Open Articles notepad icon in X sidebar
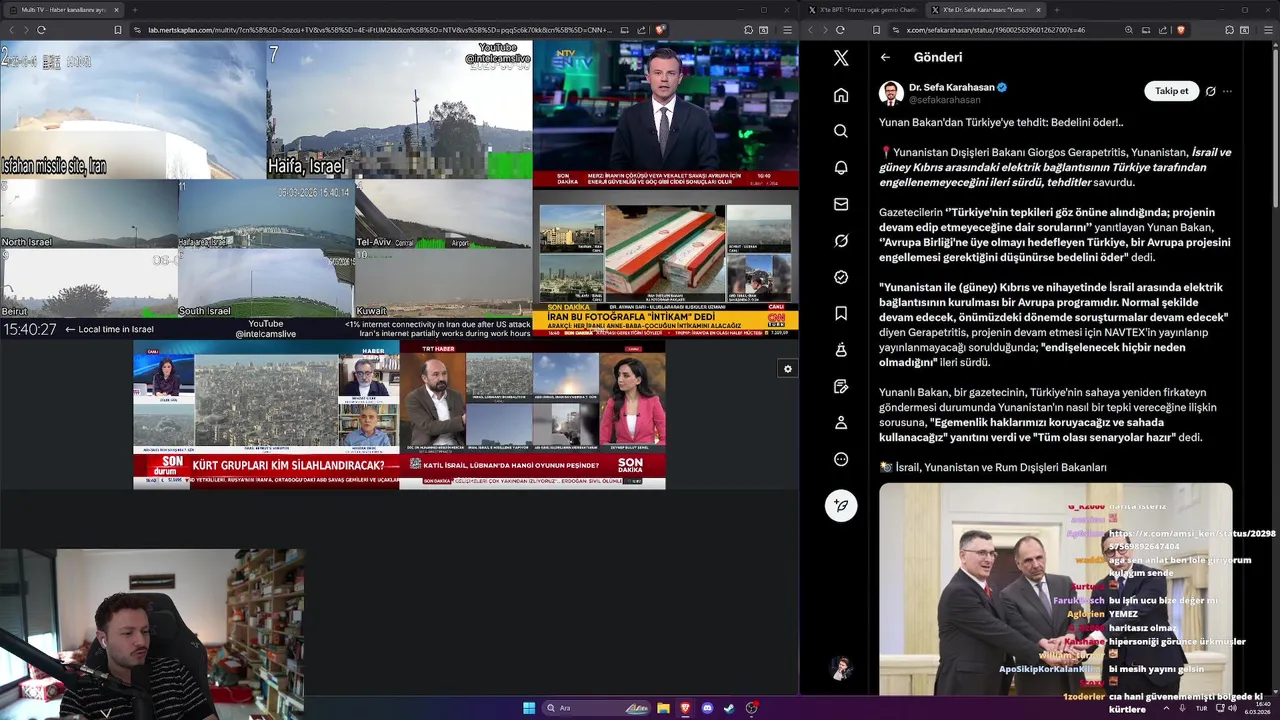 pyautogui.click(x=841, y=386)
